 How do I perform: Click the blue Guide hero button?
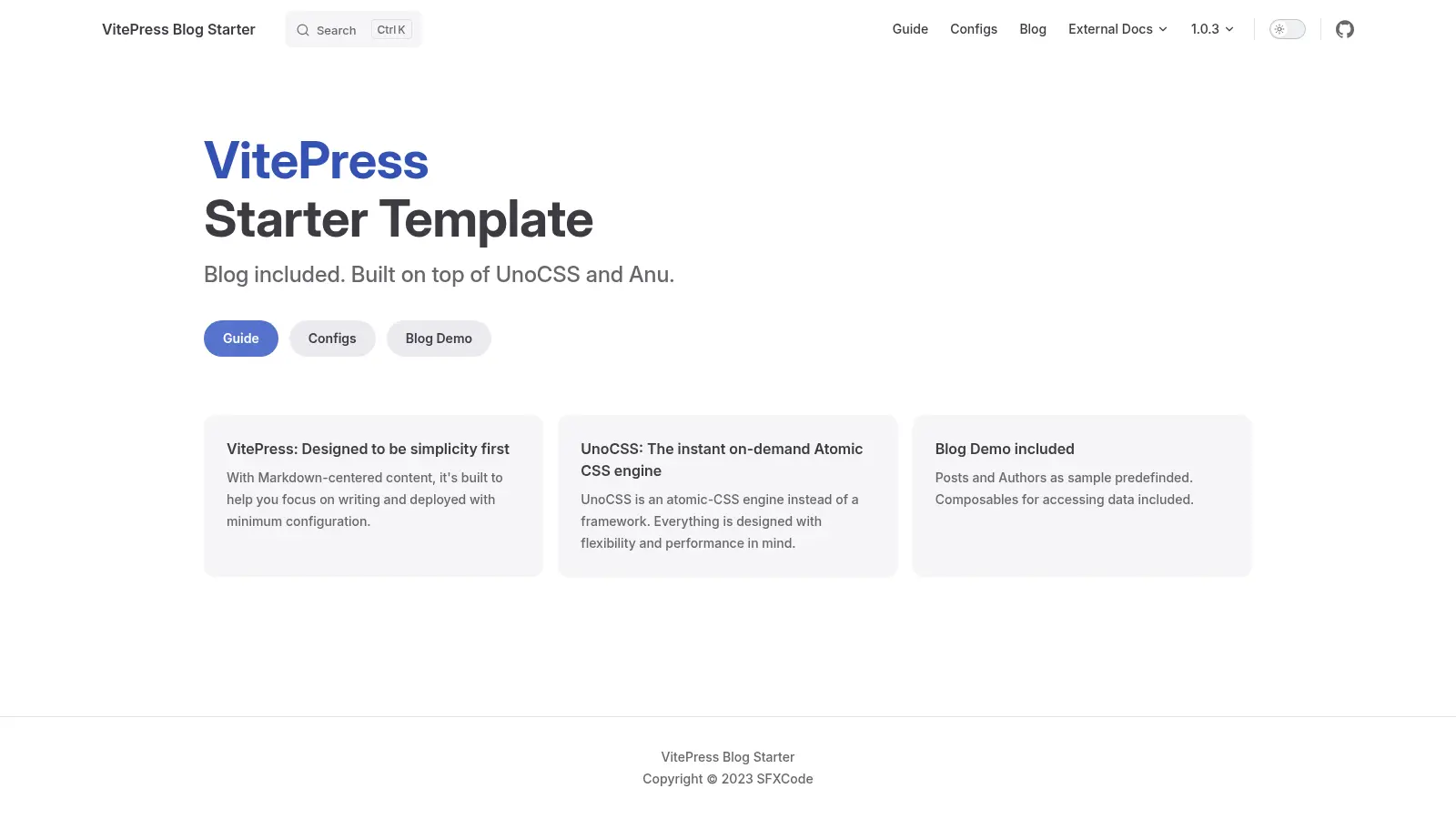pos(241,339)
